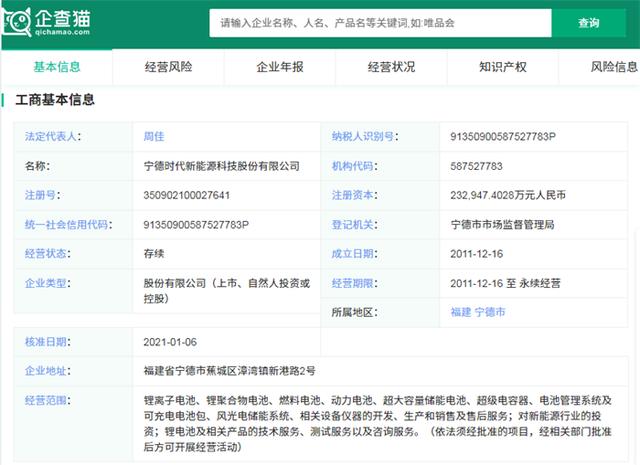Go to the 经营状况 tab
This screenshot has width=640, height=465.
pyautogui.click(x=391, y=67)
